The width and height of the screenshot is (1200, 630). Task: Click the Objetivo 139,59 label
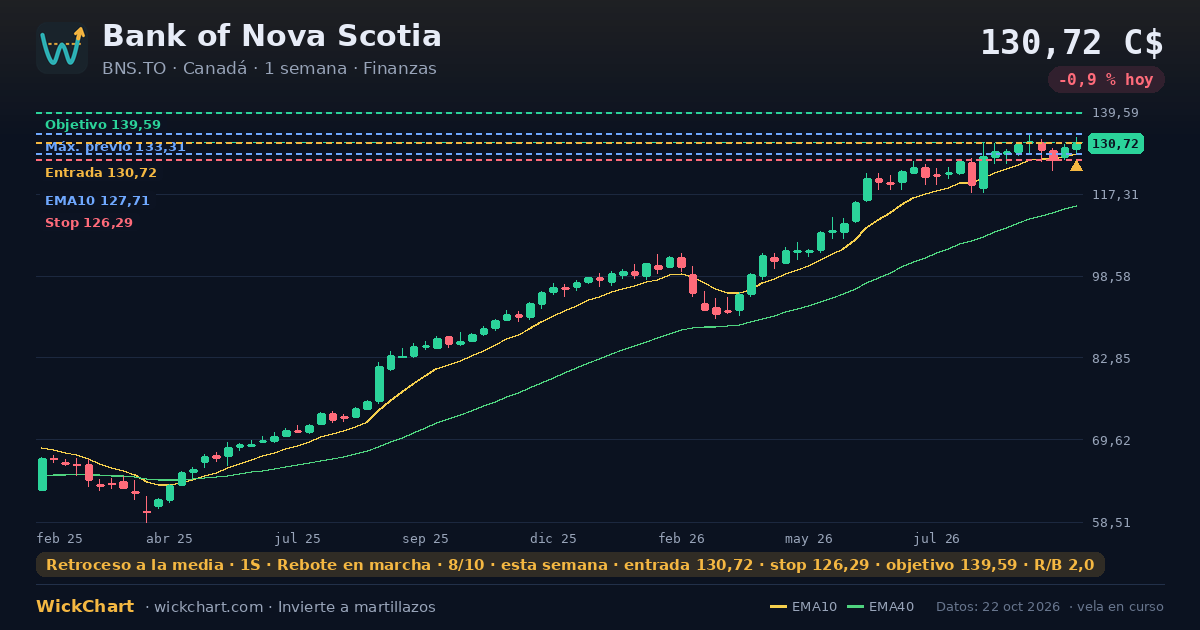click(103, 125)
